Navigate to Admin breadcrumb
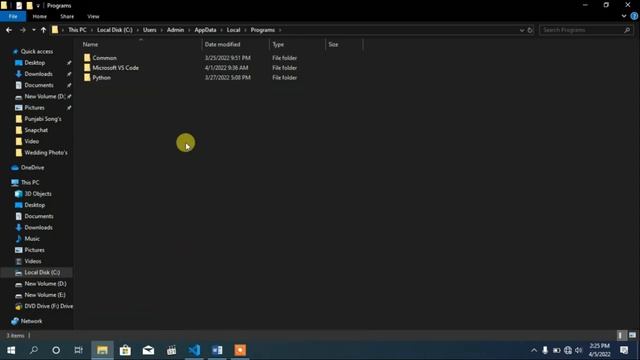Viewport: 640px width, 360px height. [175, 30]
